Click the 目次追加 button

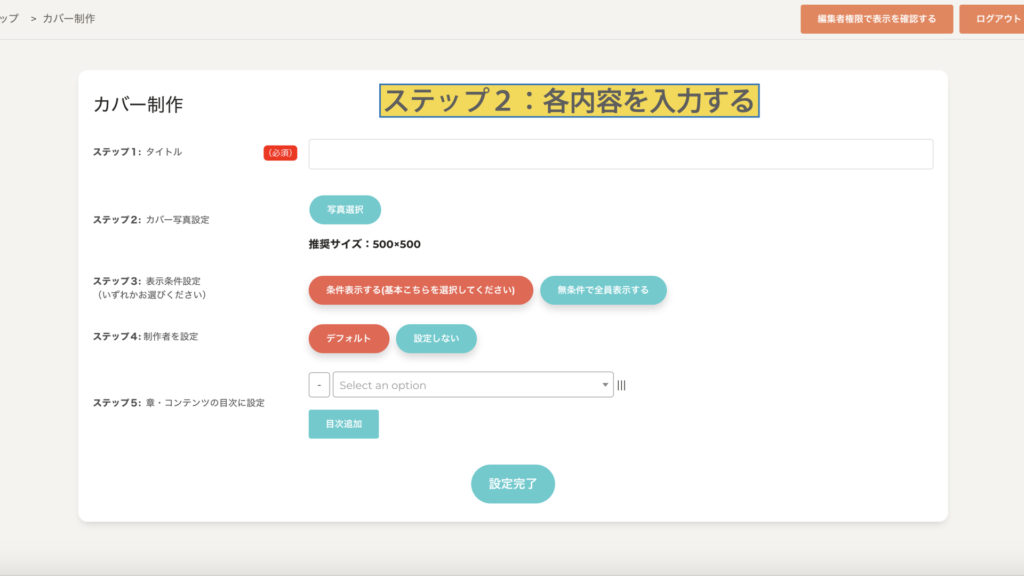coord(343,424)
